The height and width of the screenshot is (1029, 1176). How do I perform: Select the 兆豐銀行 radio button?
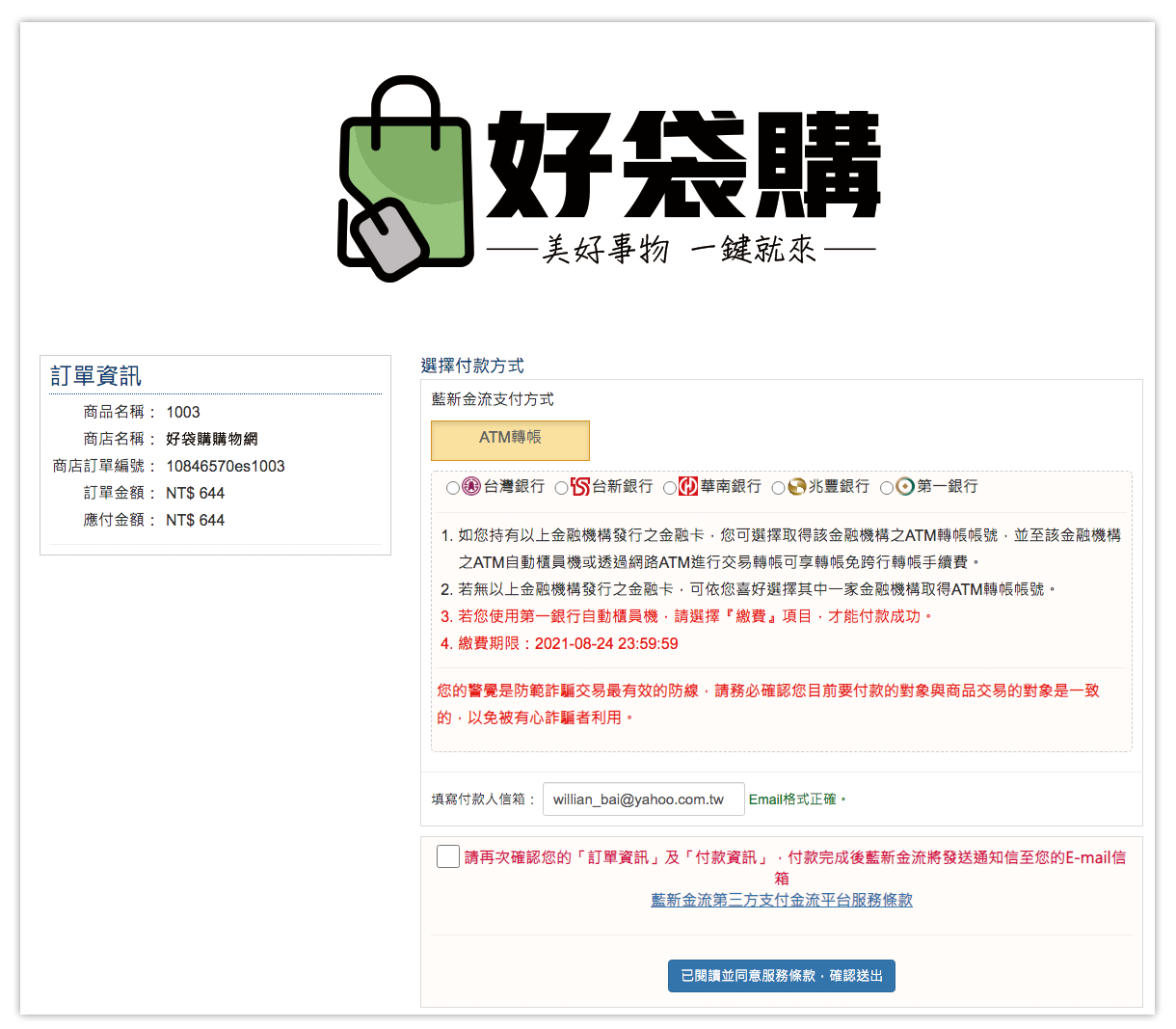(x=779, y=488)
